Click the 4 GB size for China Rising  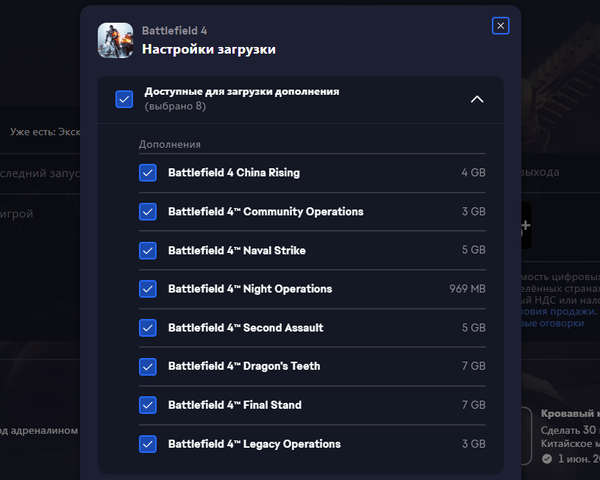473,173
